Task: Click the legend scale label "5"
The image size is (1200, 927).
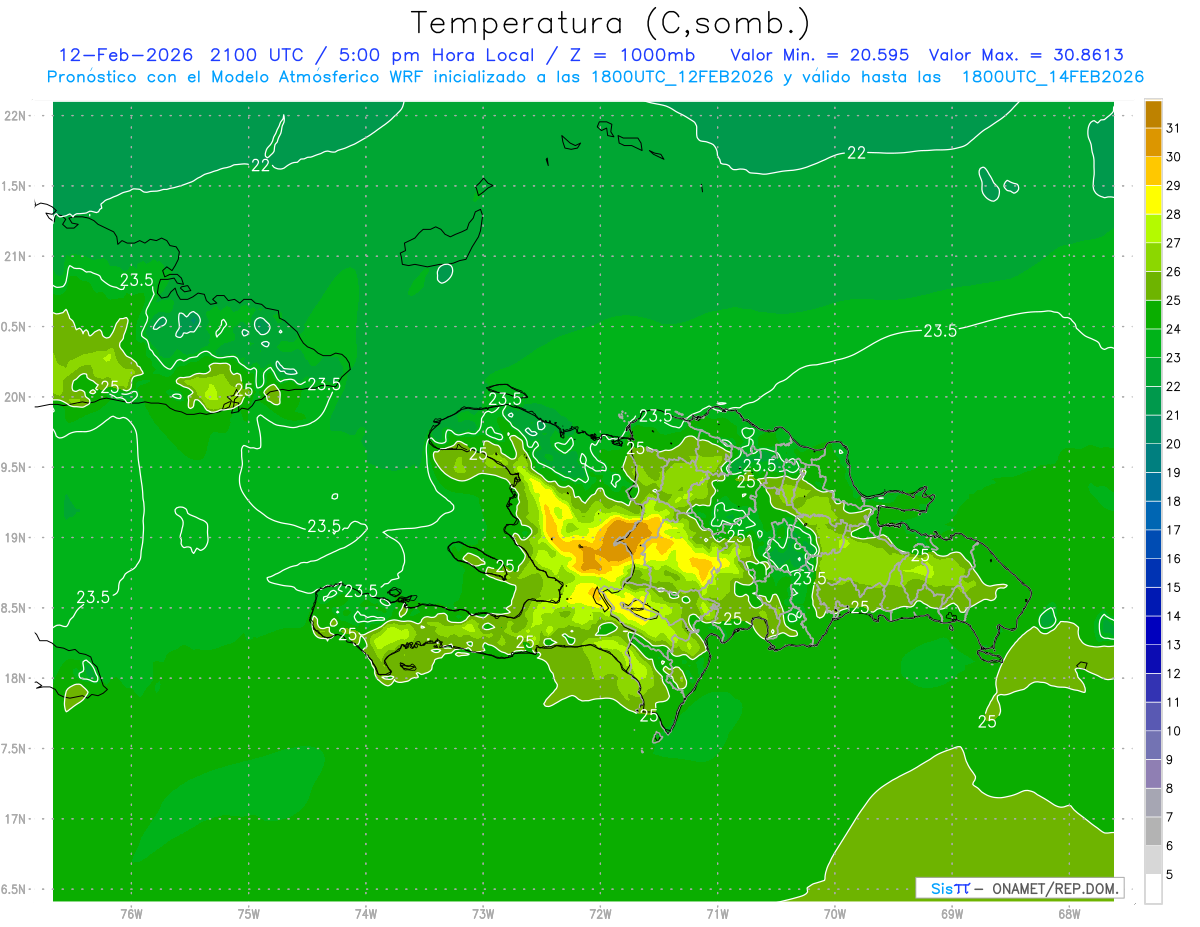Action: pos(1170,875)
